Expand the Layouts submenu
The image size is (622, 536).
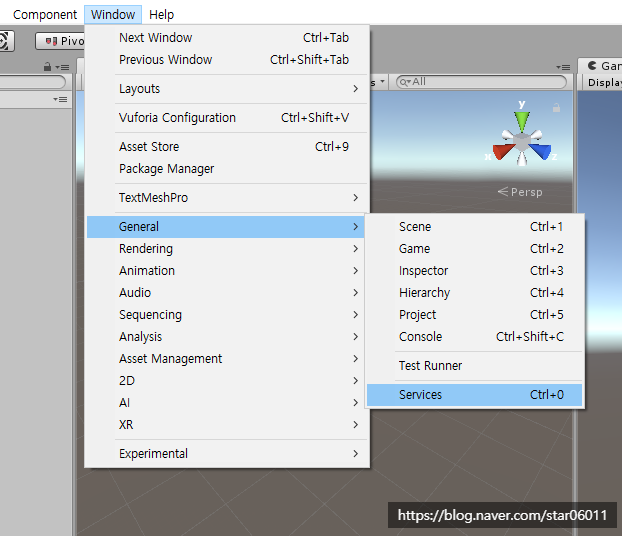228,88
